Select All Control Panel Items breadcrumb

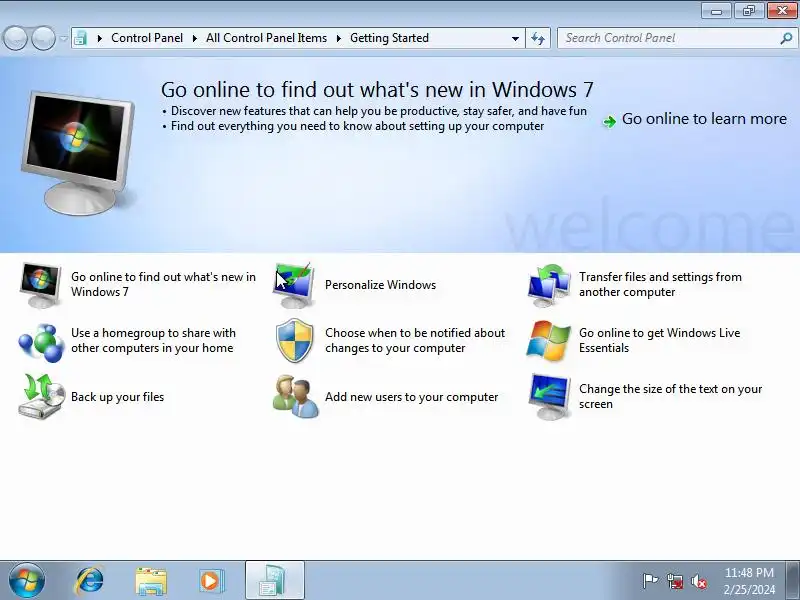[x=266, y=38]
